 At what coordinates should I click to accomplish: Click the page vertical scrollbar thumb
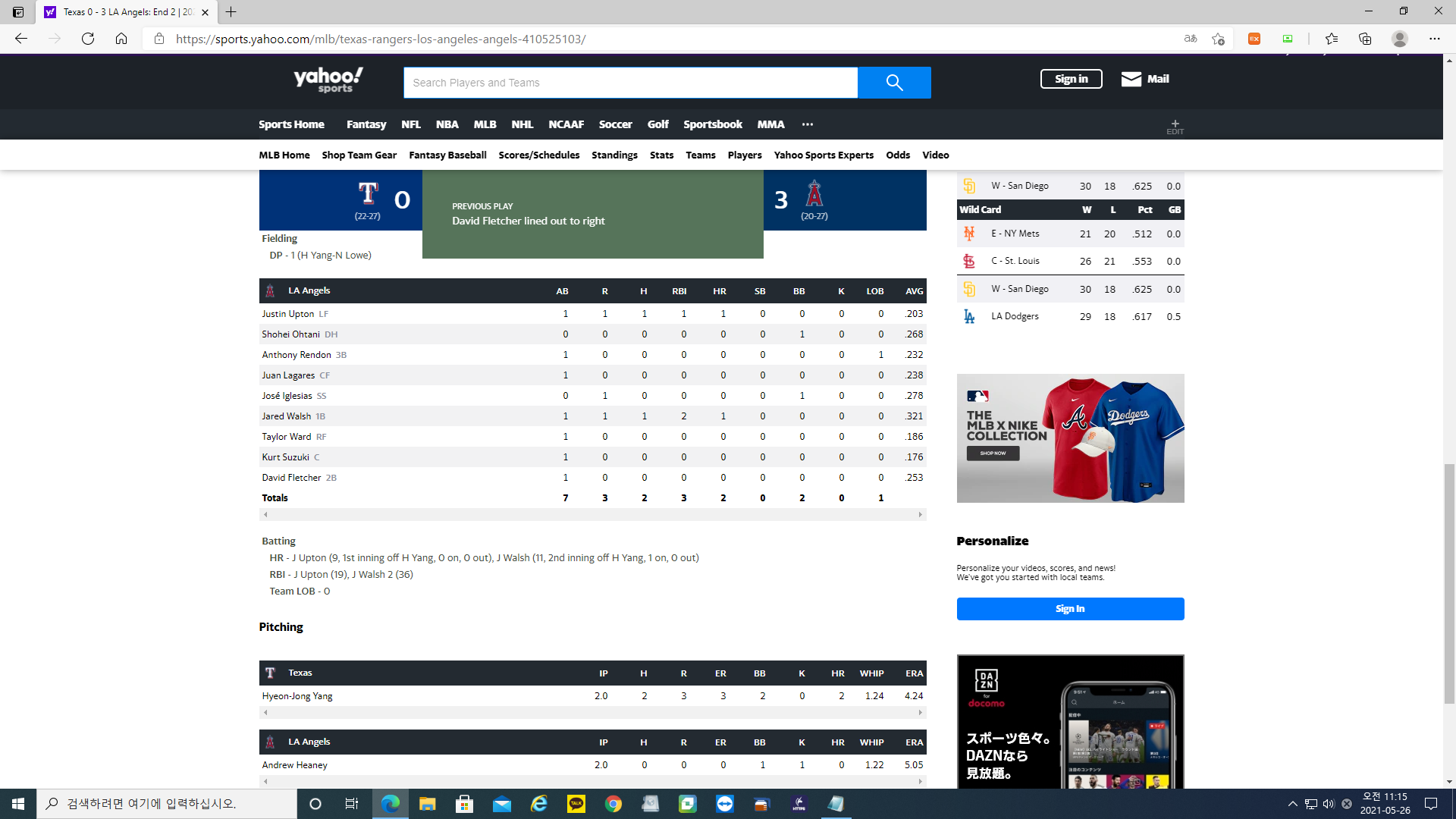point(1449,584)
